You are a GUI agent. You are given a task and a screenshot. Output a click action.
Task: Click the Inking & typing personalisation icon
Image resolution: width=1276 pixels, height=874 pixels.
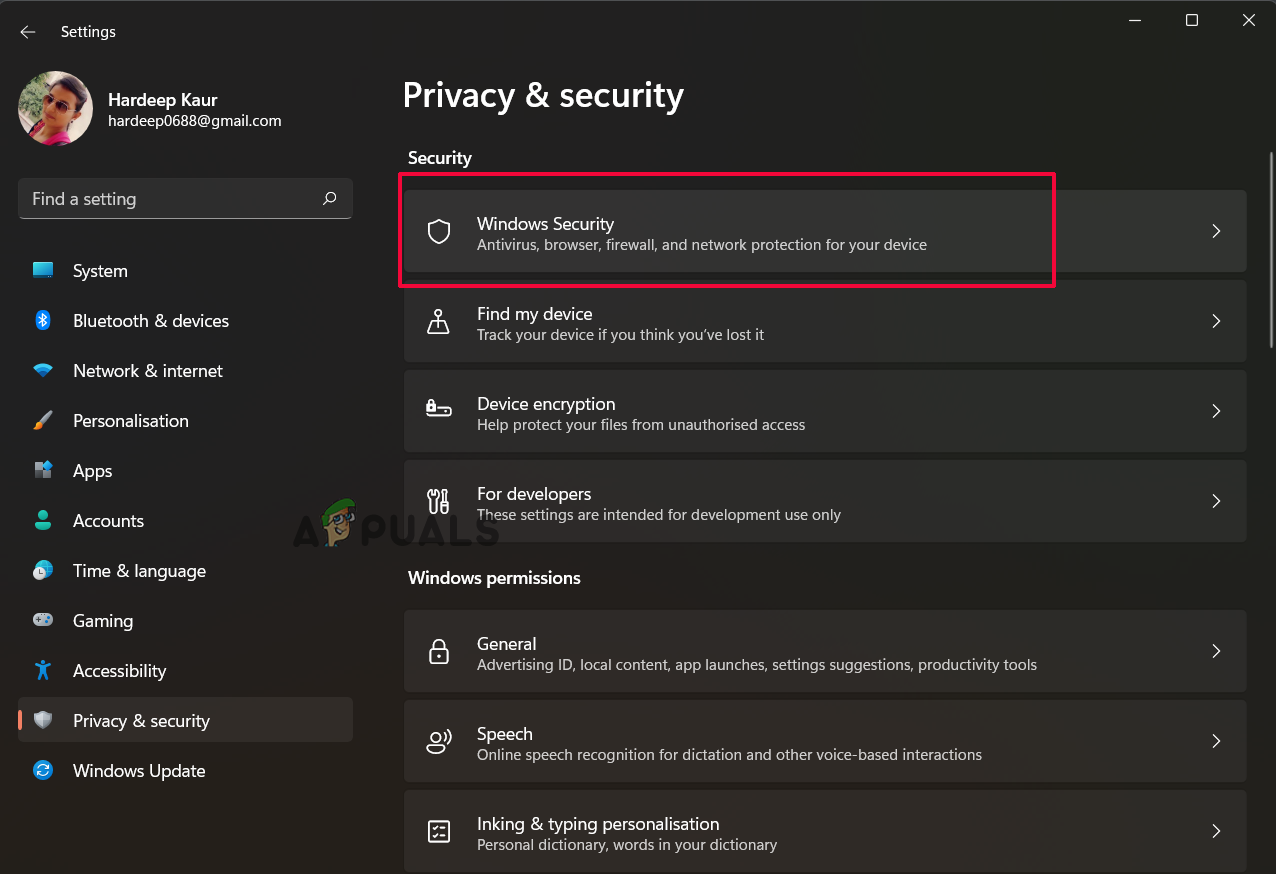tap(439, 831)
